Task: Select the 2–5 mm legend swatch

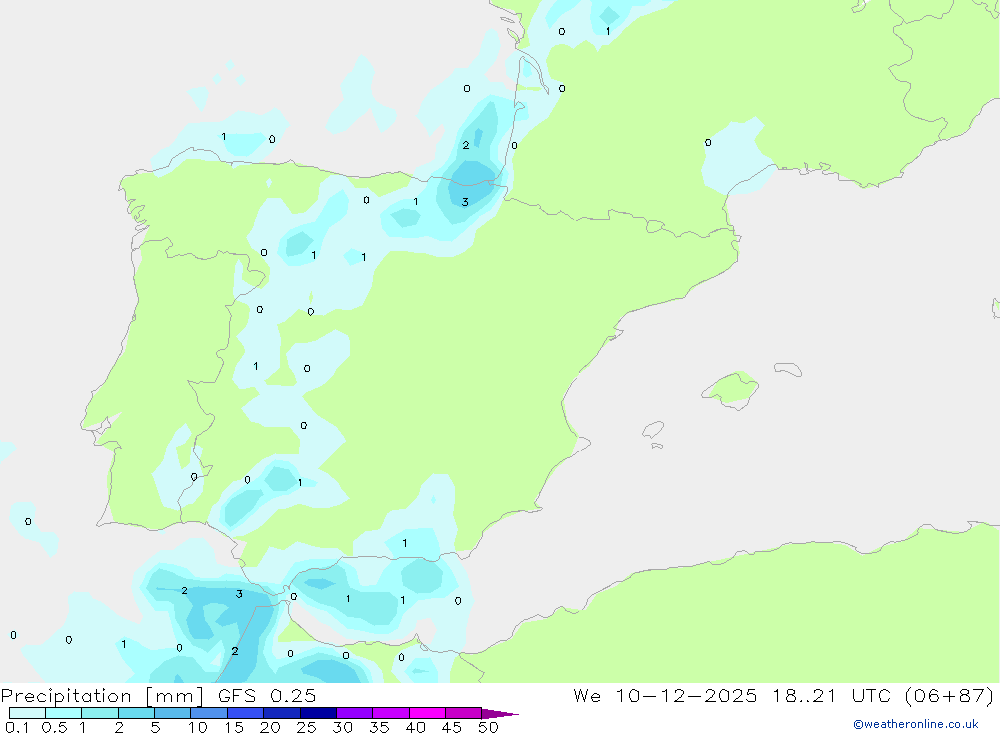Action: pos(136,713)
